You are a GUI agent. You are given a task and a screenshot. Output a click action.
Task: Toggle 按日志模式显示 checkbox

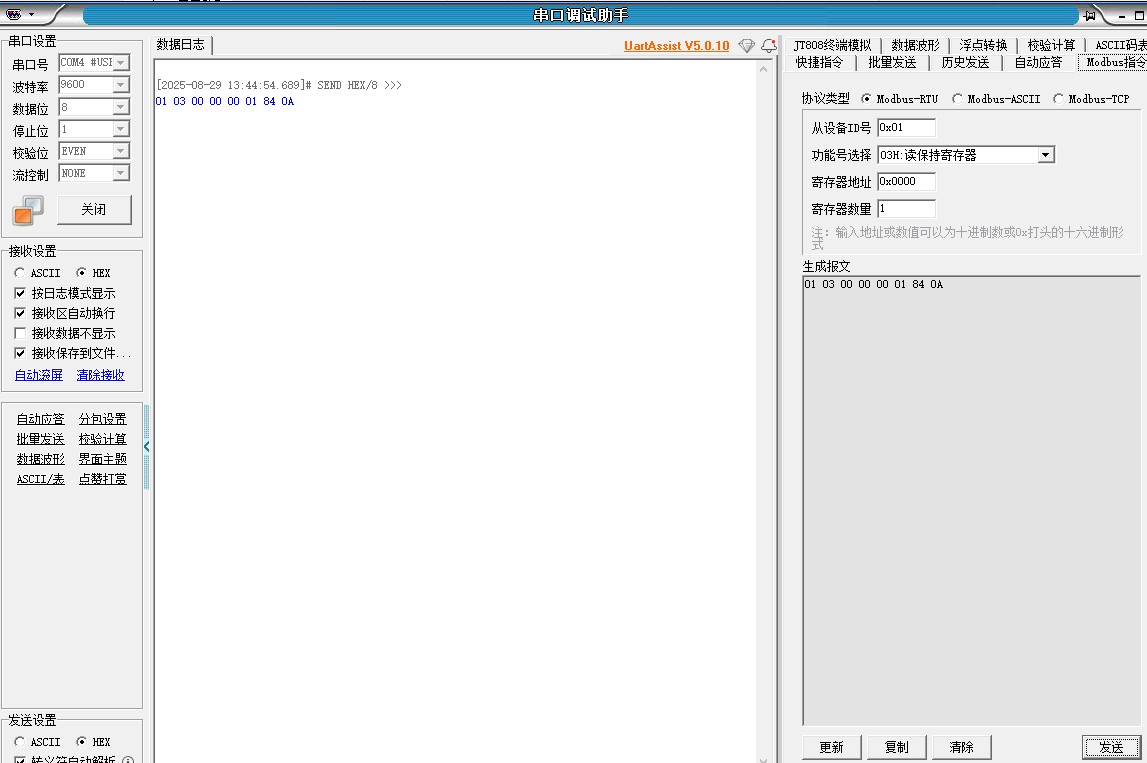[21, 293]
